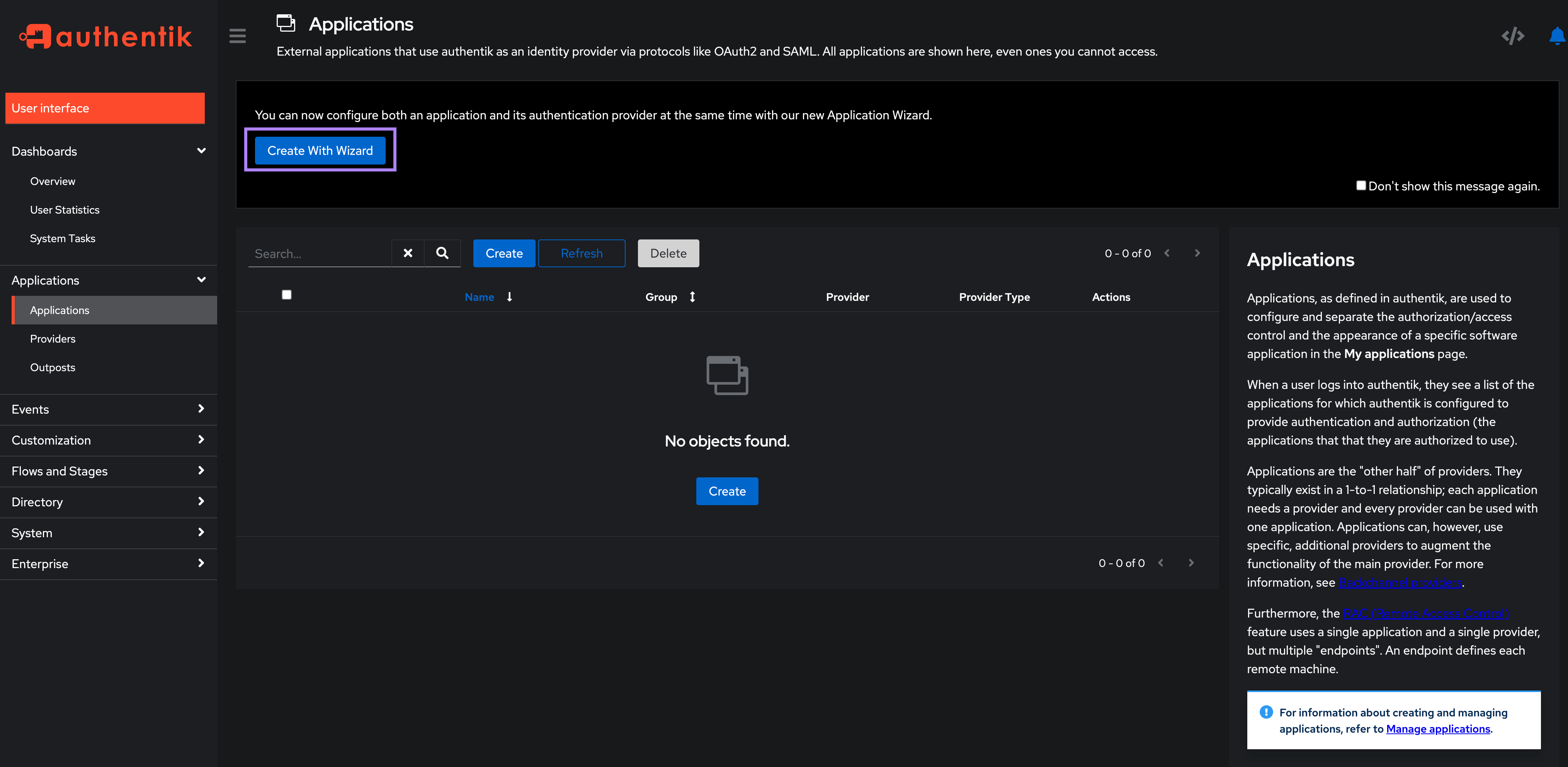Image resolution: width=1568 pixels, height=767 pixels.
Task: Enable Don't show this message again
Action: [1362, 185]
